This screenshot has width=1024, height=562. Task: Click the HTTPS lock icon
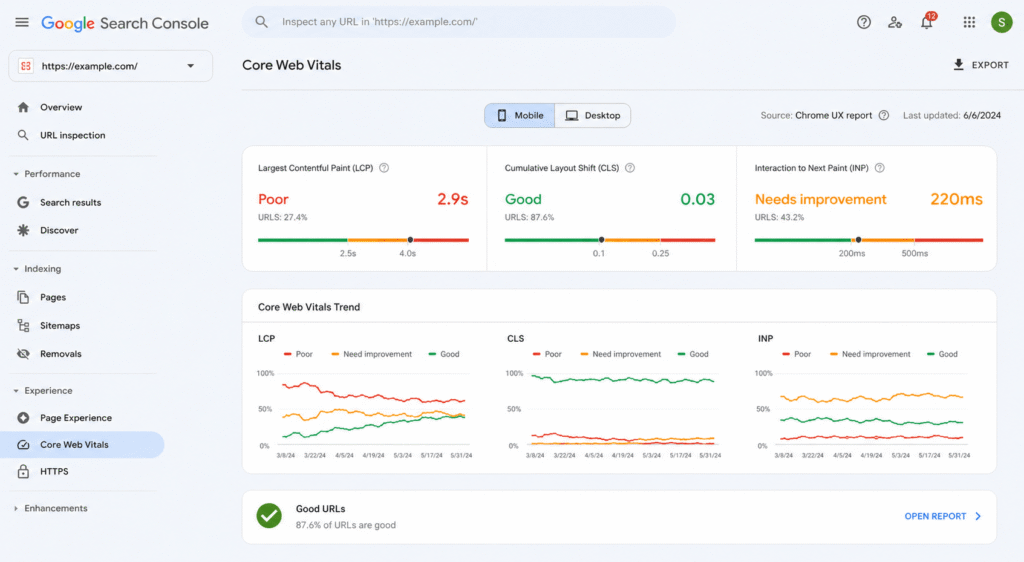[x=24, y=471]
